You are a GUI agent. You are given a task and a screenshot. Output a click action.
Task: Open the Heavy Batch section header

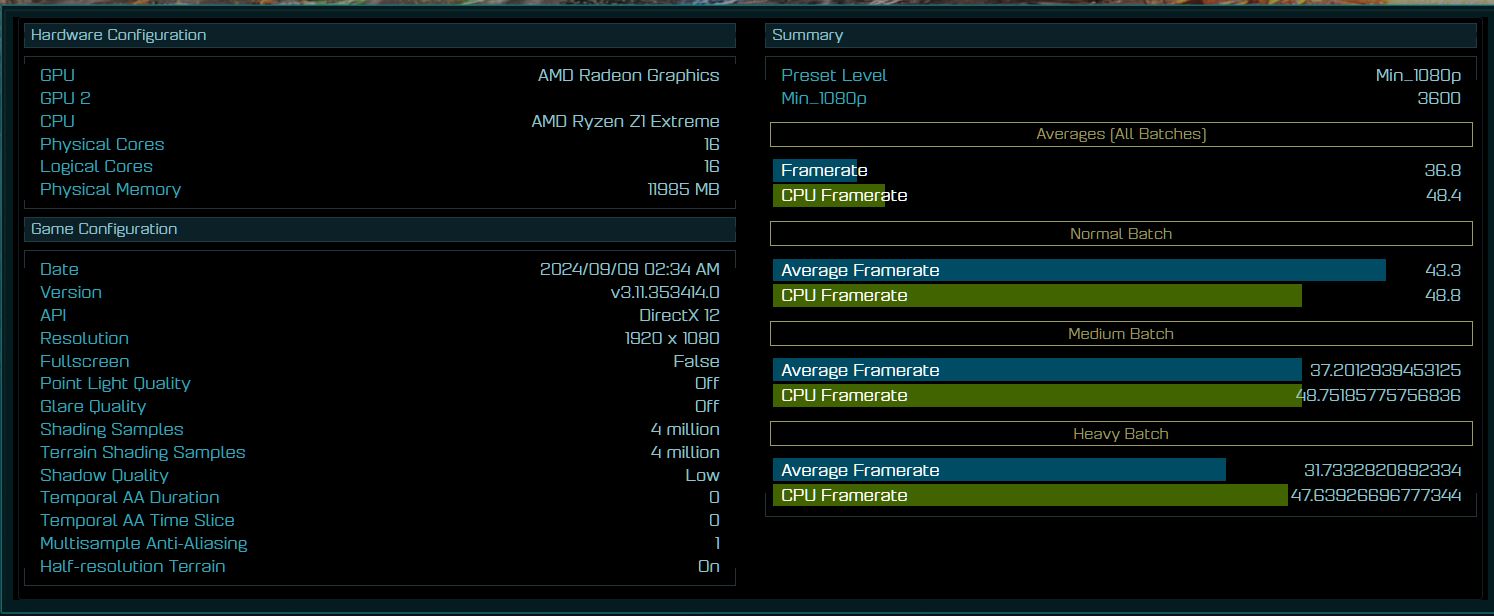[x=1121, y=434]
